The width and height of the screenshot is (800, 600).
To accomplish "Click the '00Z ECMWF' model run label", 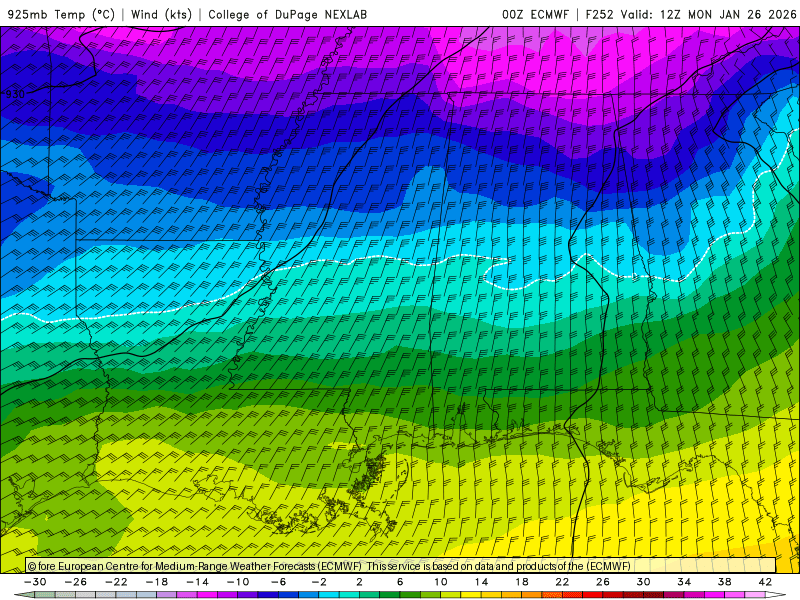I will tap(535, 14).
